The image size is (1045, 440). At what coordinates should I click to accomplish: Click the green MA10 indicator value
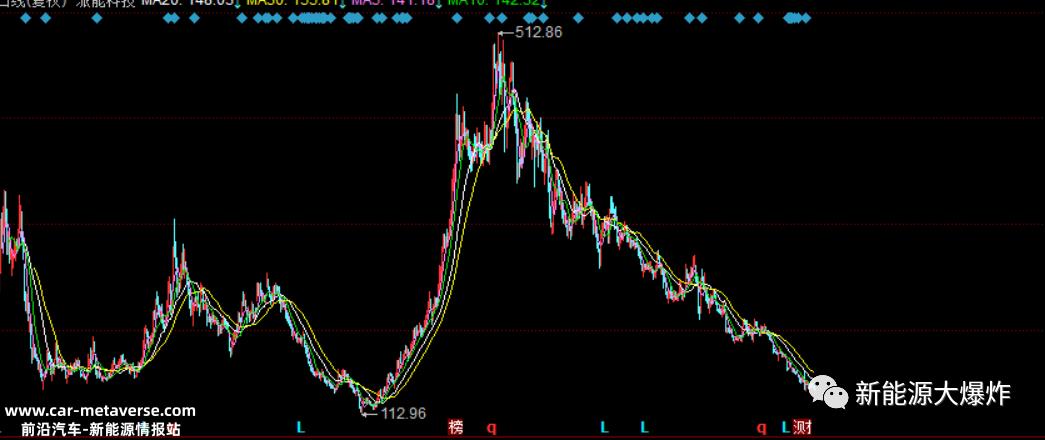coord(496,3)
